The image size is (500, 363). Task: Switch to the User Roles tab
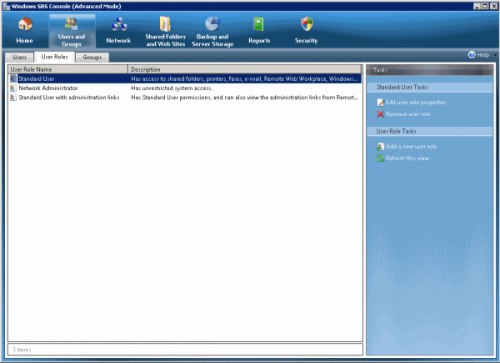tap(54, 57)
